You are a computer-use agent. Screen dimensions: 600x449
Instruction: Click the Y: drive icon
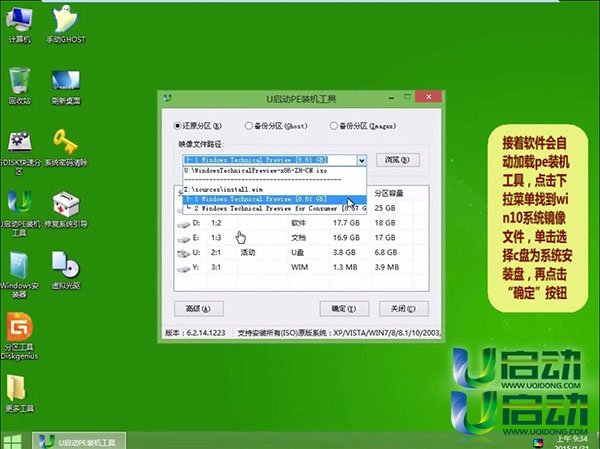(x=184, y=268)
